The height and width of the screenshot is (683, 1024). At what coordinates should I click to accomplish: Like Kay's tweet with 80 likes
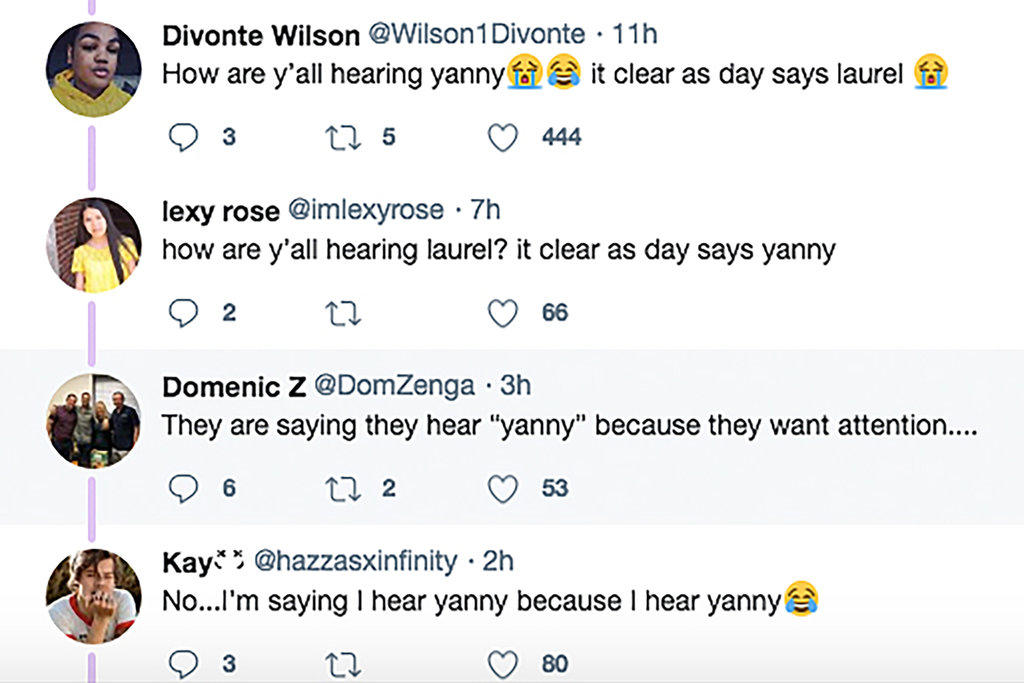(502, 663)
